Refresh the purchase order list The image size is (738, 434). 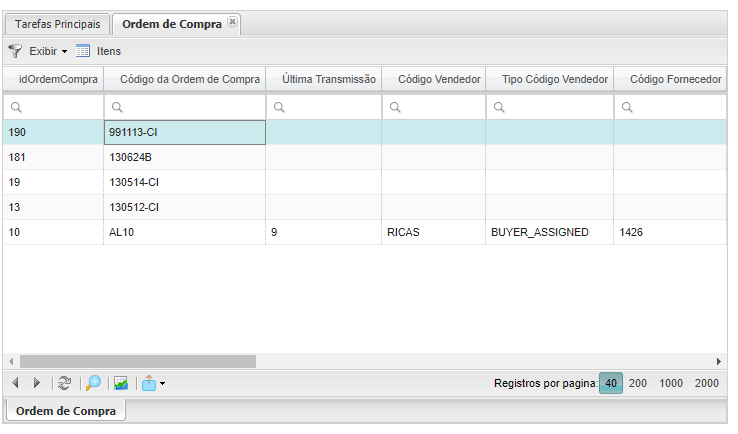click(65, 383)
